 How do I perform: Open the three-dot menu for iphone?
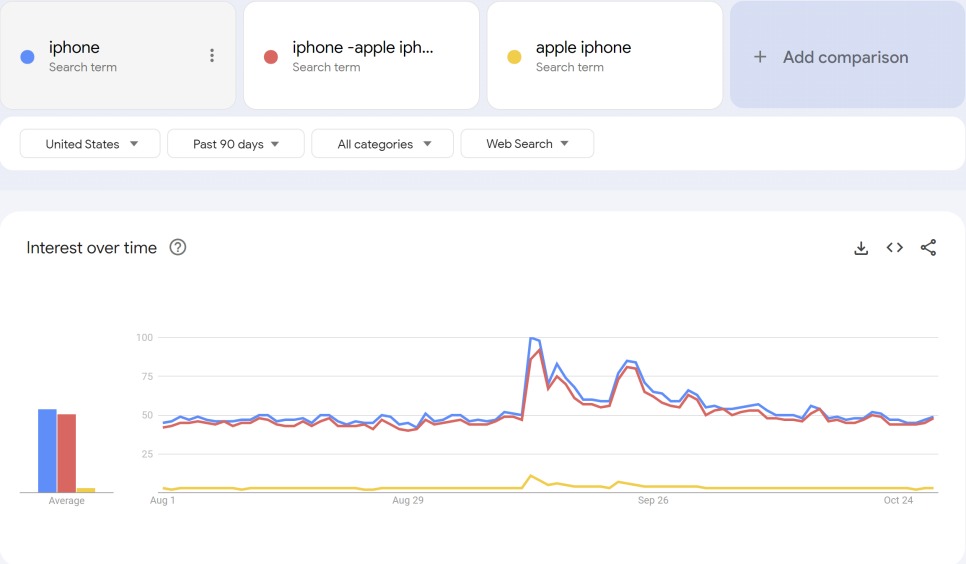[x=211, y=56]
